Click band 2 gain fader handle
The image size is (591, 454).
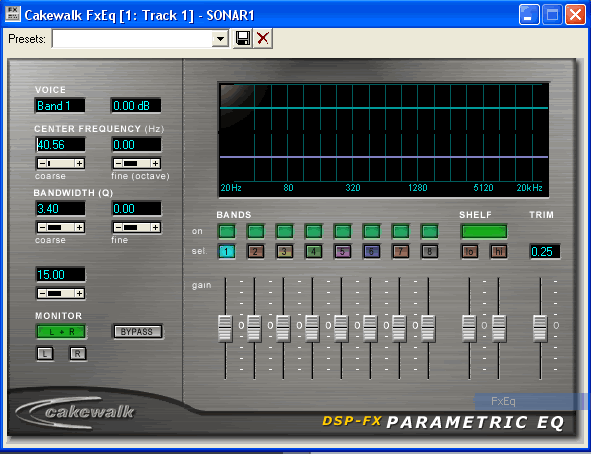tap(254, 329)
